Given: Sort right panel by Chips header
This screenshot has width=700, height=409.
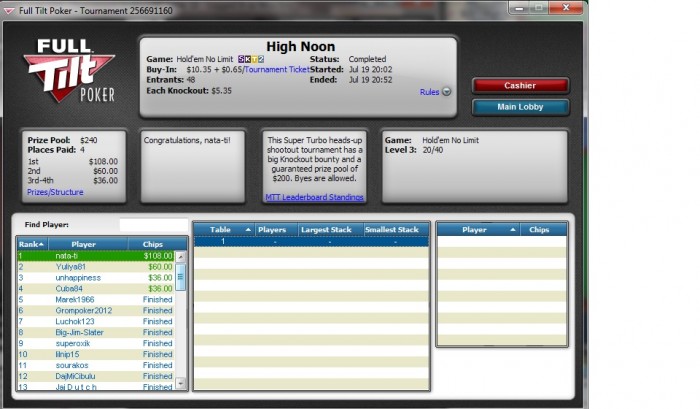Looking at the screenshot, I should 543,230.
